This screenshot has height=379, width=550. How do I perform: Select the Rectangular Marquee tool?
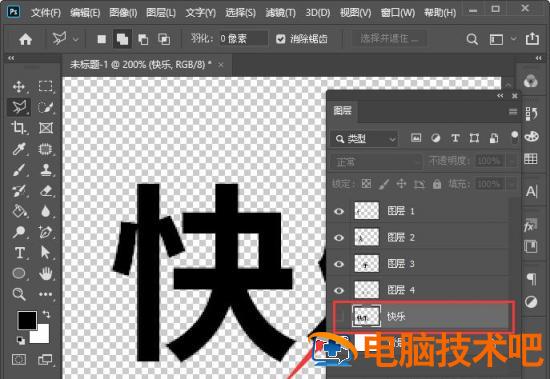46,86
